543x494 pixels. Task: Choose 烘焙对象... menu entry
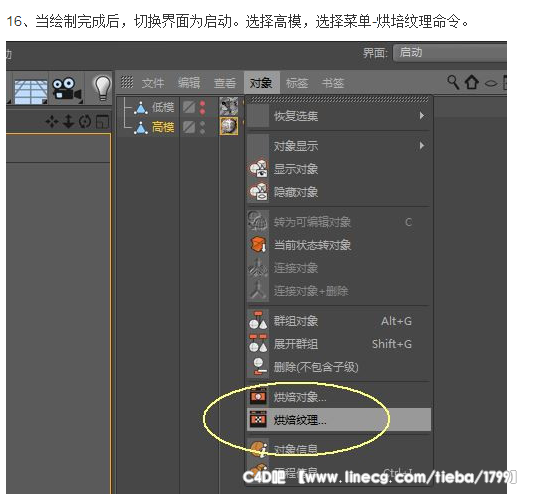[x=339, y=397]
